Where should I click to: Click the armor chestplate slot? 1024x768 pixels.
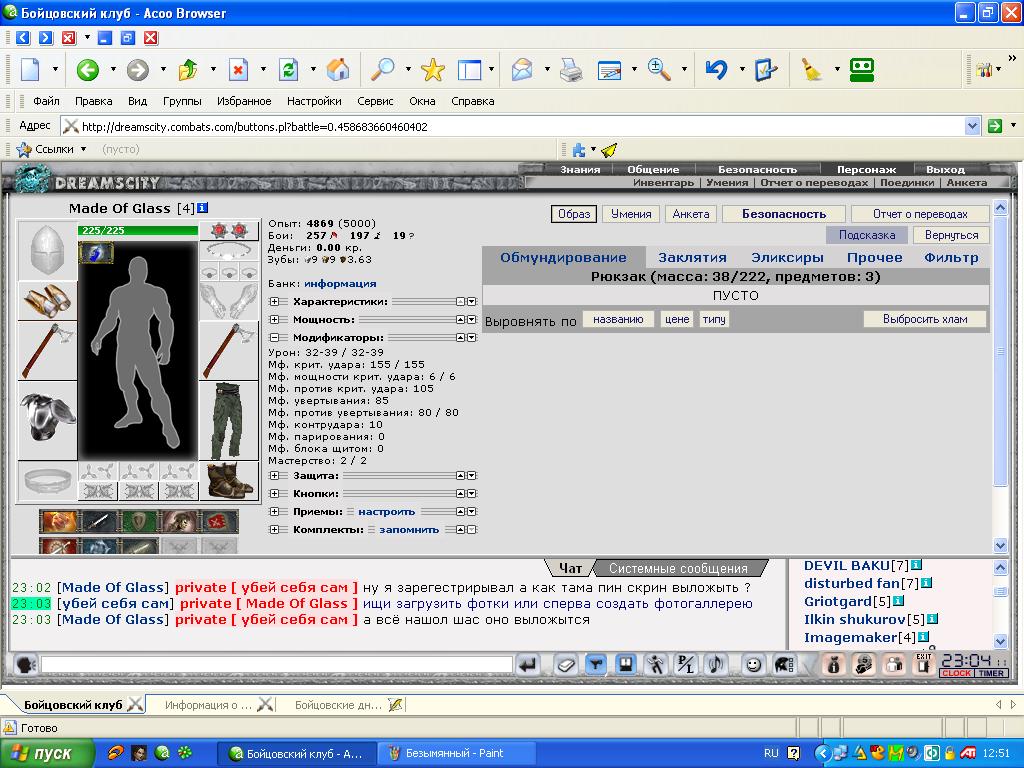point(47,420)
